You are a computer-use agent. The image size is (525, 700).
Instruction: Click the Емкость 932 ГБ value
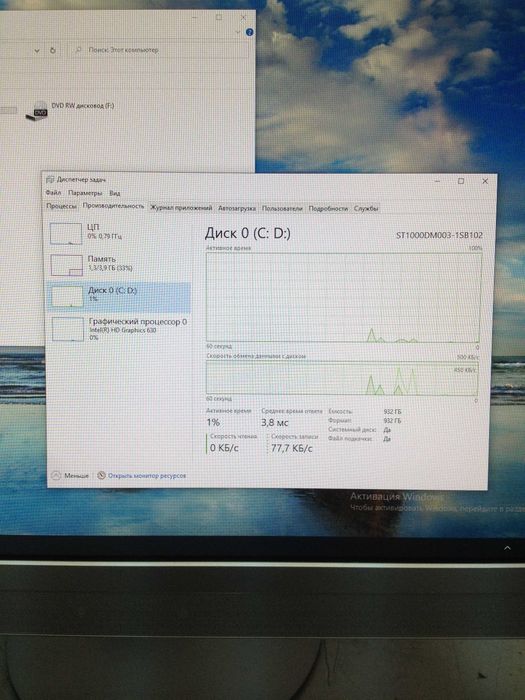(392, 412)
